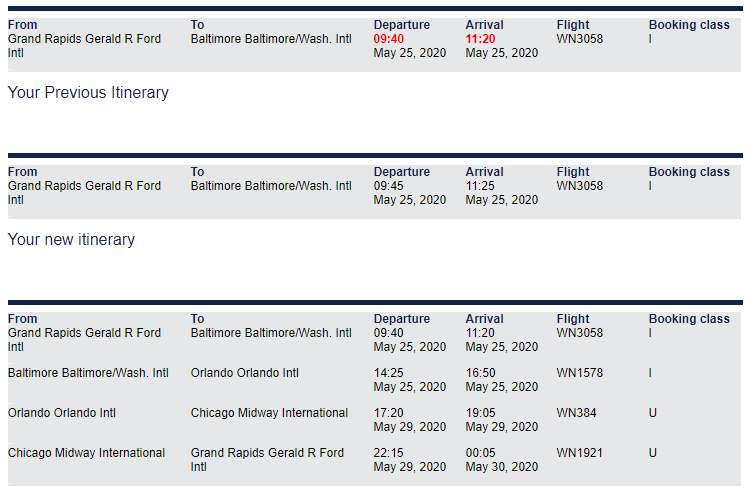Click the 11:25 arrival time
Screen dimensions: 752x494
click(480, 186)
